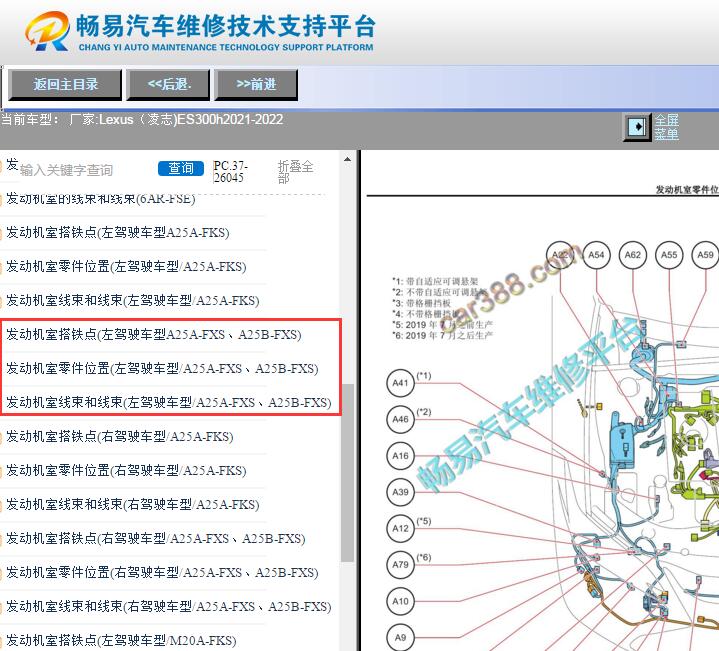Click connector label A55 in diagram
This screenshot has width=719, height=651.
click(x=669, y=255)
